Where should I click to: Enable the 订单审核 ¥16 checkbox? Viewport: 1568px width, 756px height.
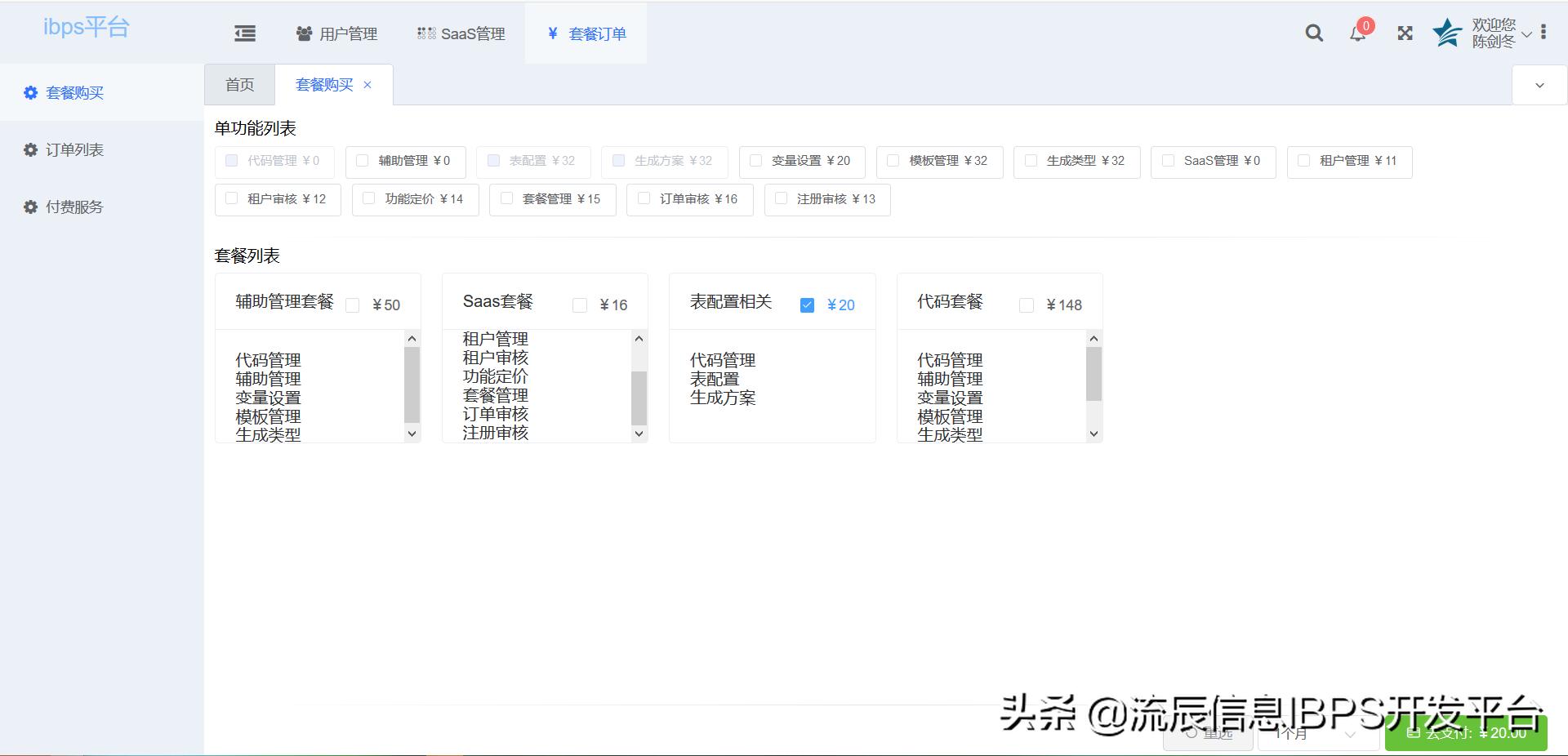pyautogui.click(x=644, y=199)
